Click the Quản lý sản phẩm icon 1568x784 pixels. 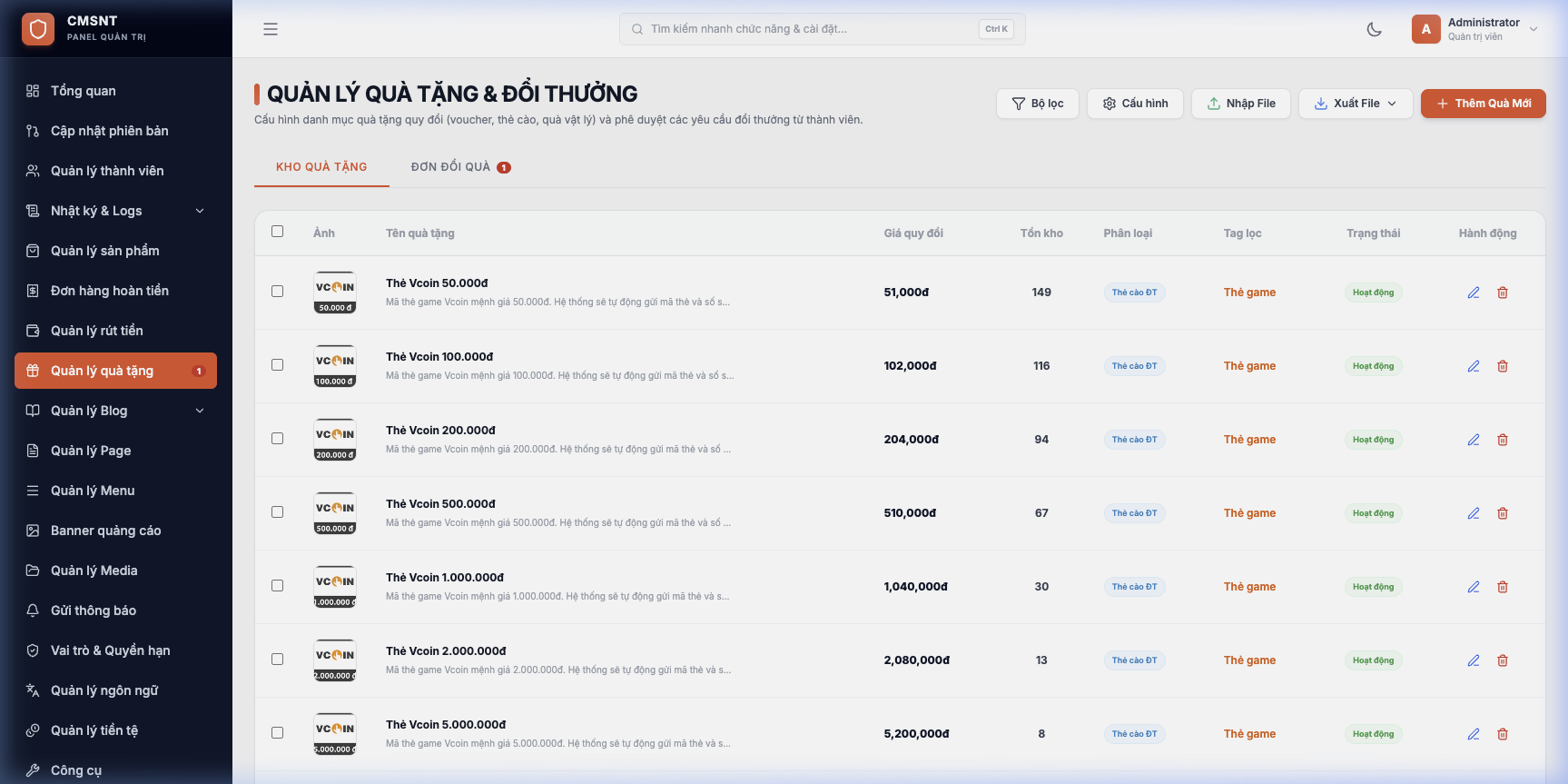tap(33, 251)
